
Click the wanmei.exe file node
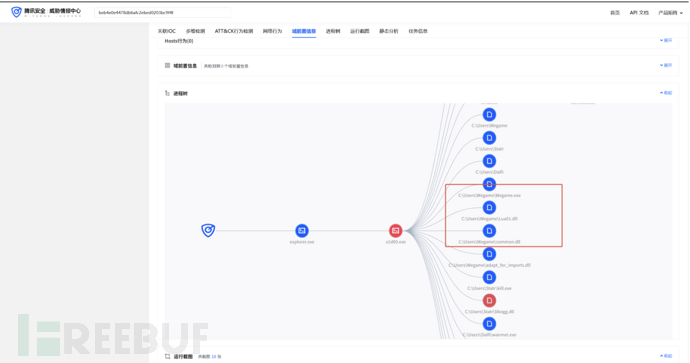(489, 324)
